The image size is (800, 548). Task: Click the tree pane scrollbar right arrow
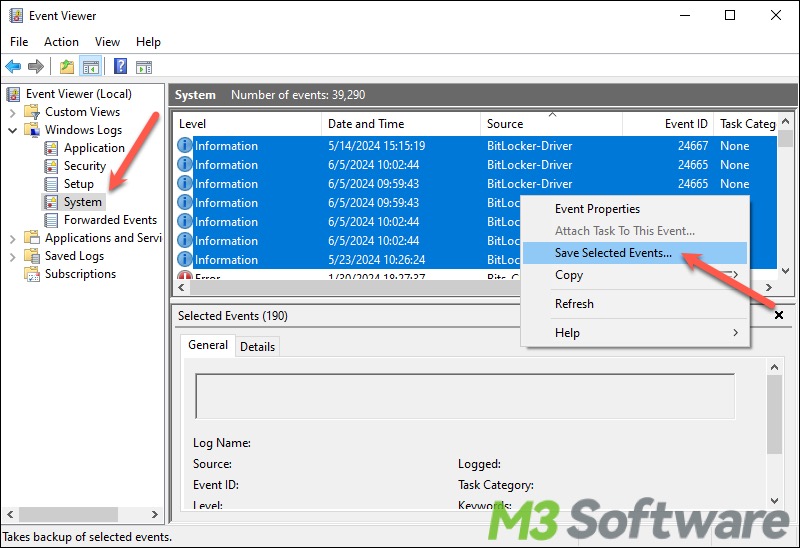[155, 514]
